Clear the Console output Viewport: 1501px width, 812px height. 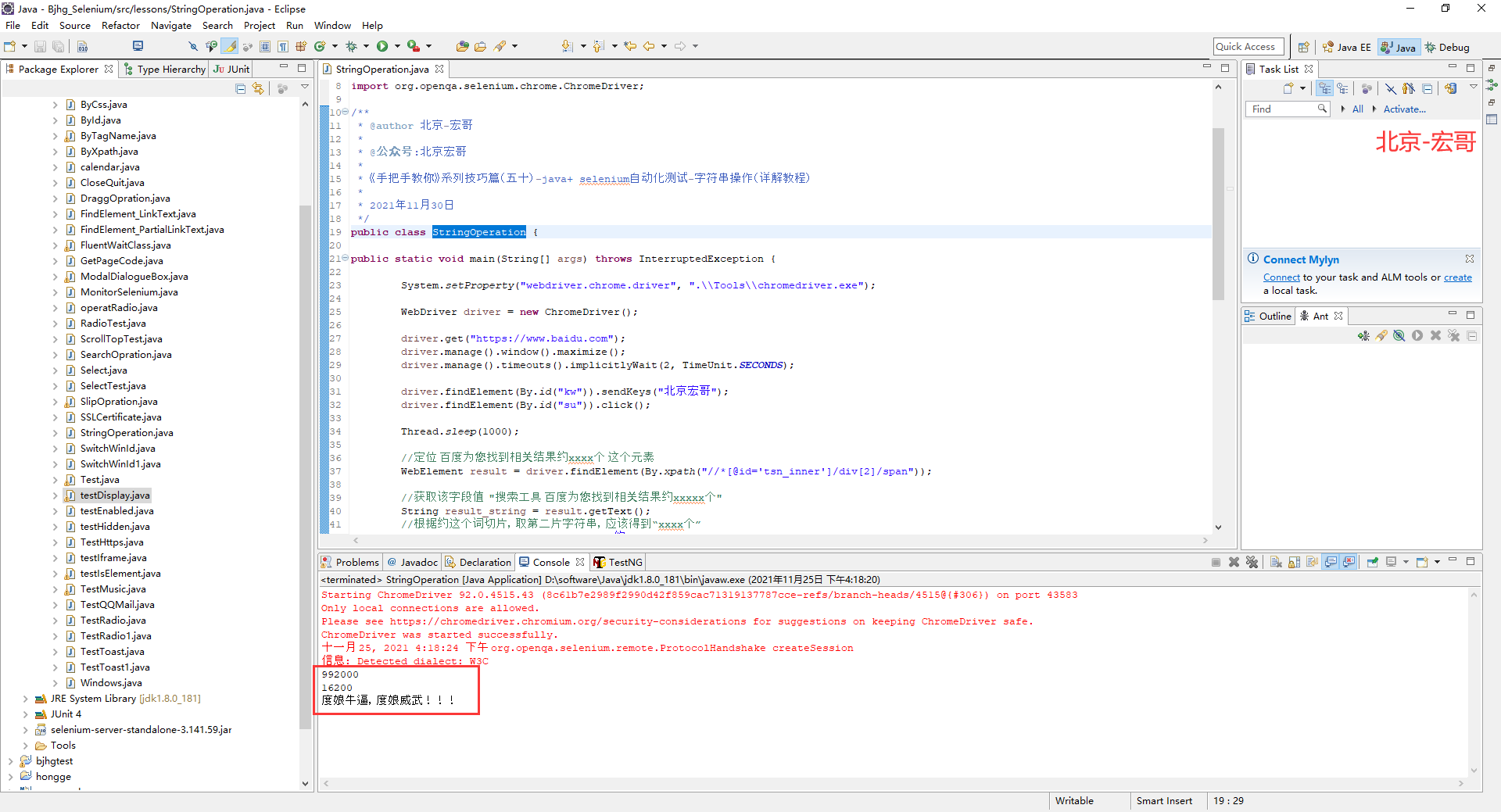coord(1276,562)
